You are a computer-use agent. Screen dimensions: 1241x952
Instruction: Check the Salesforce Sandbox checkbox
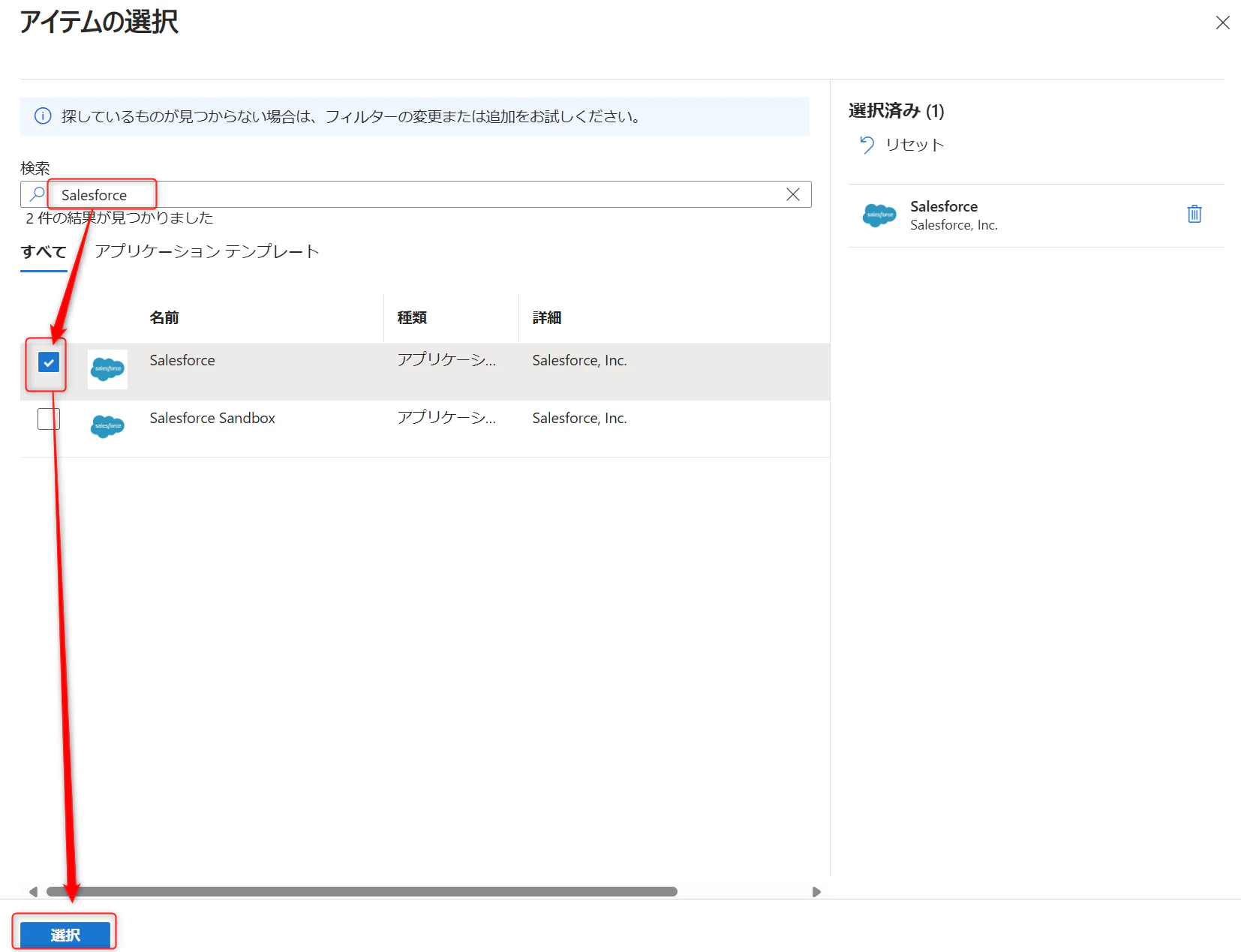pos(49,419)
